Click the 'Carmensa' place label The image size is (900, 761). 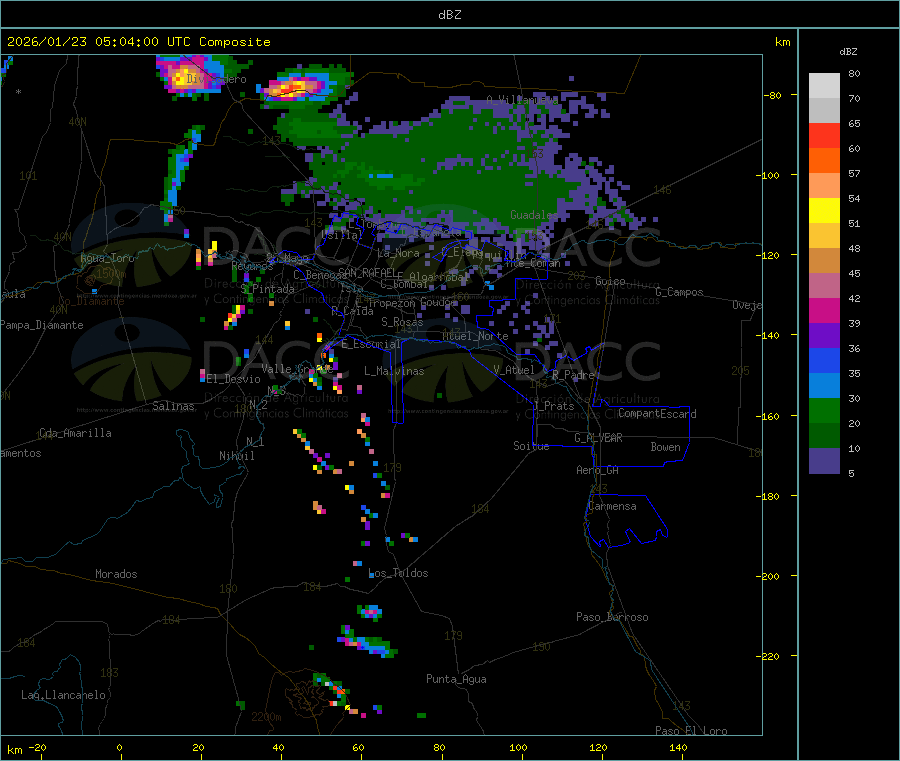(x=612, y=506)
